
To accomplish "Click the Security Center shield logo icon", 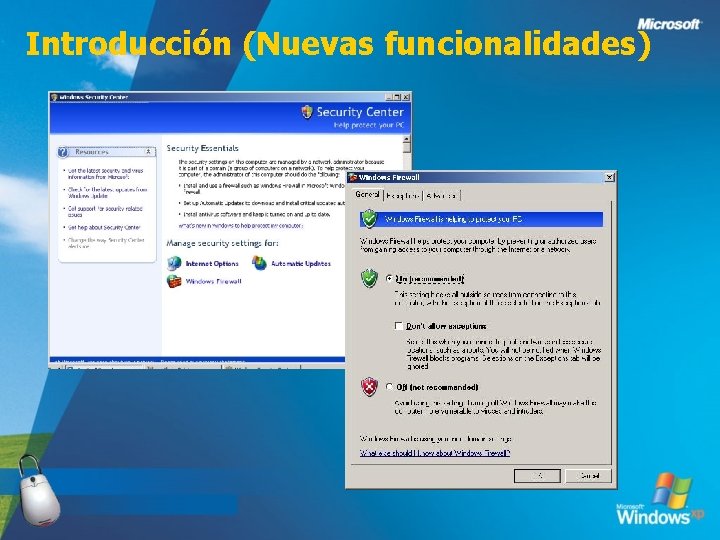I will (307, 112).
